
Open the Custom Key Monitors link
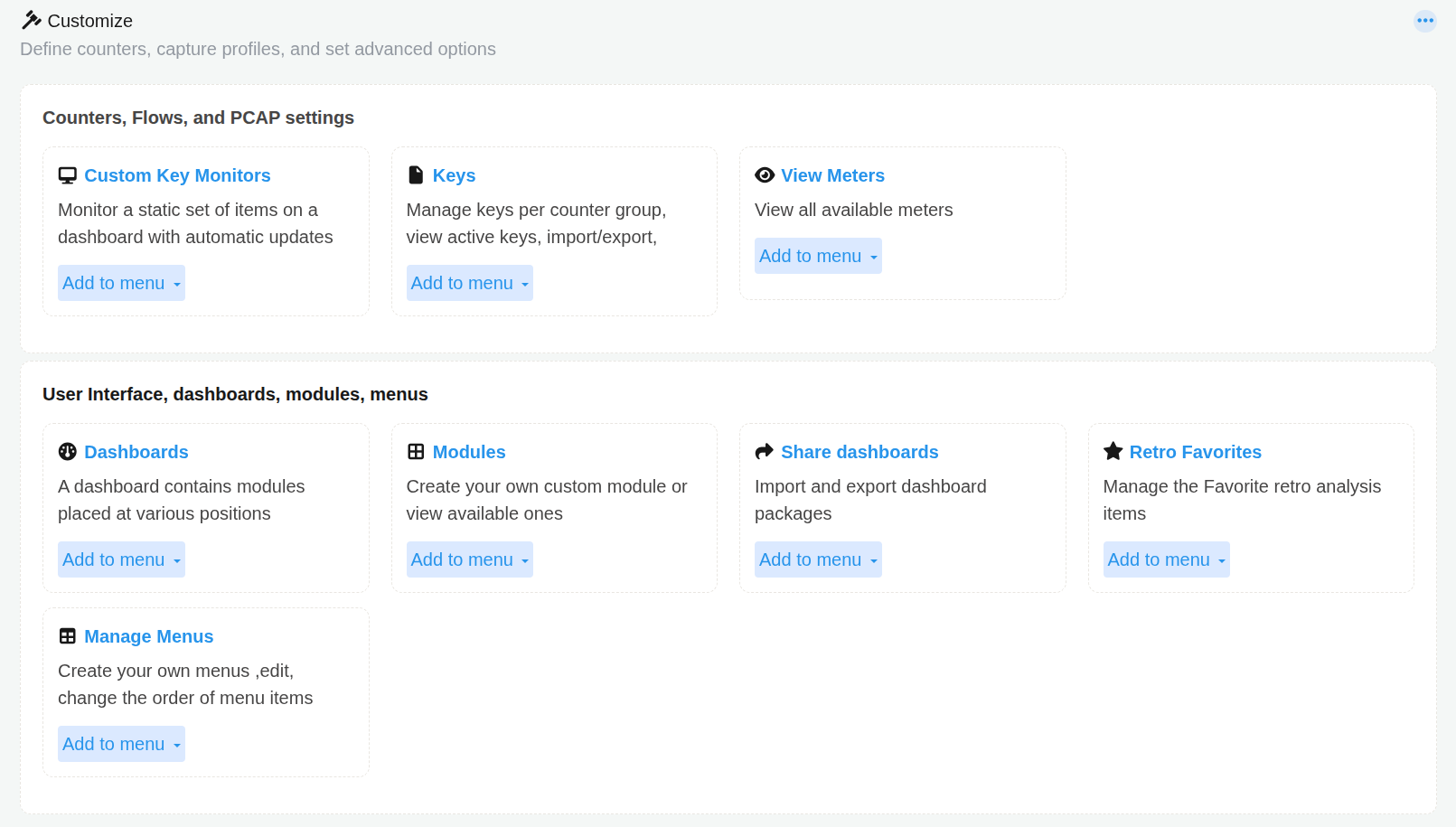pyautogui.click(x=177, y=175)
